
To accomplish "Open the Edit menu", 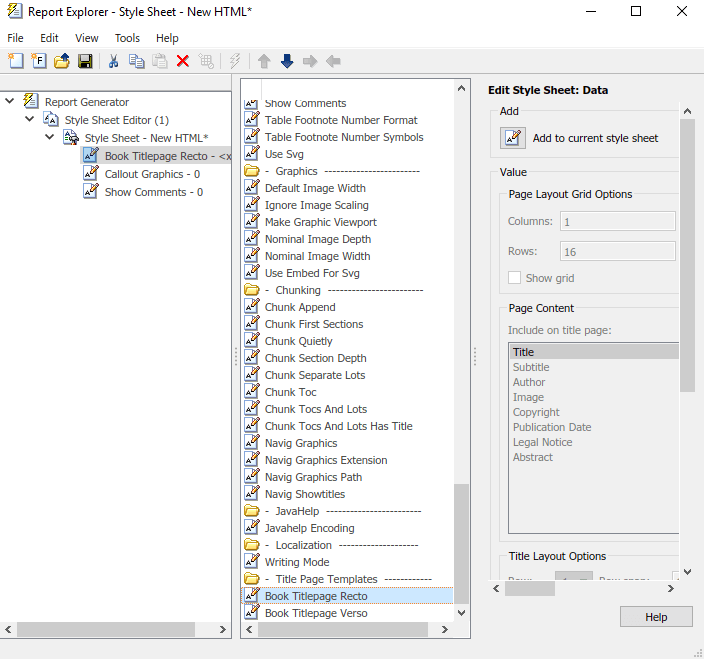I will (x=49, y=38).
